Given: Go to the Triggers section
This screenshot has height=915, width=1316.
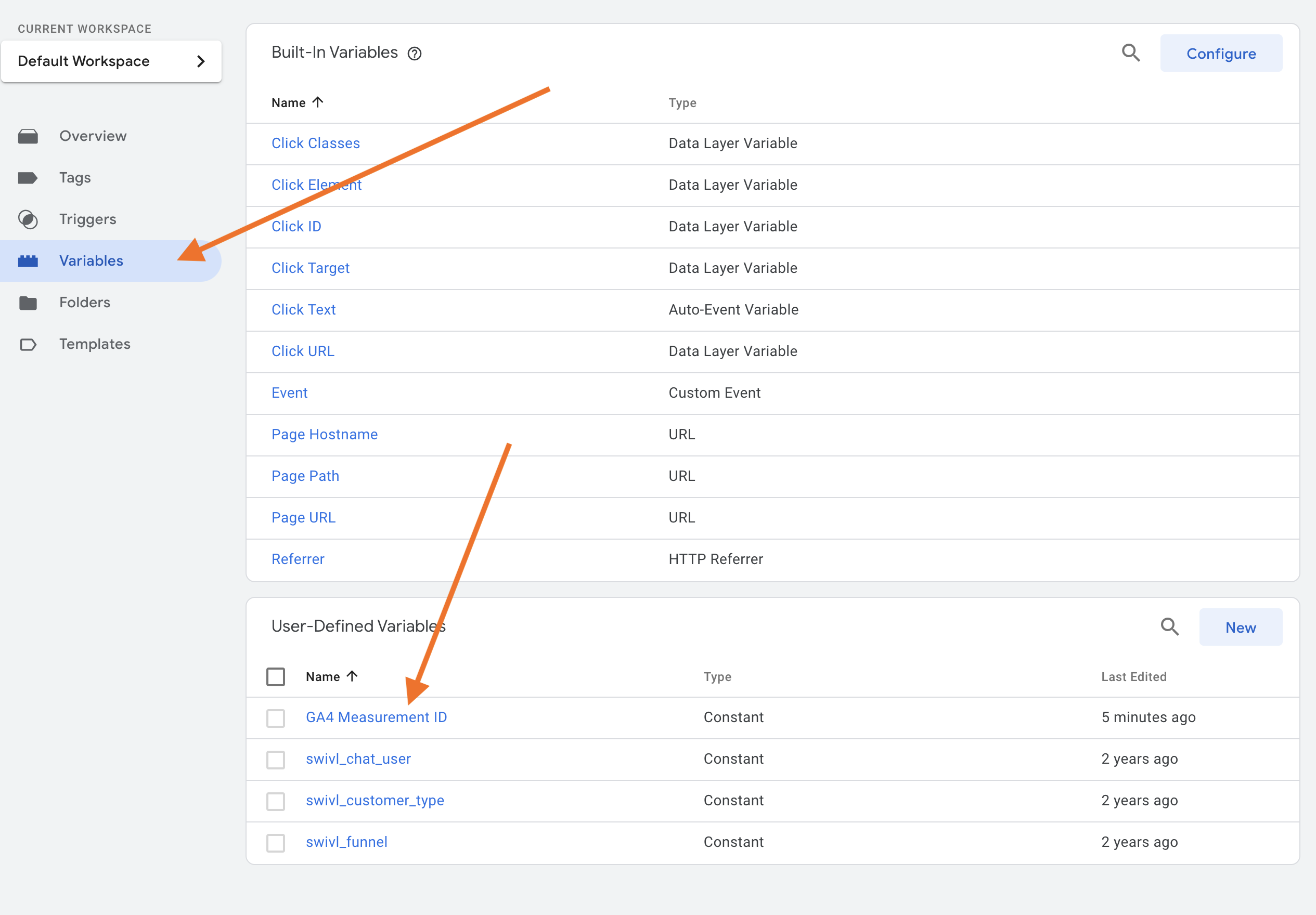Looking at the screenshot, I should pos(88,219).
